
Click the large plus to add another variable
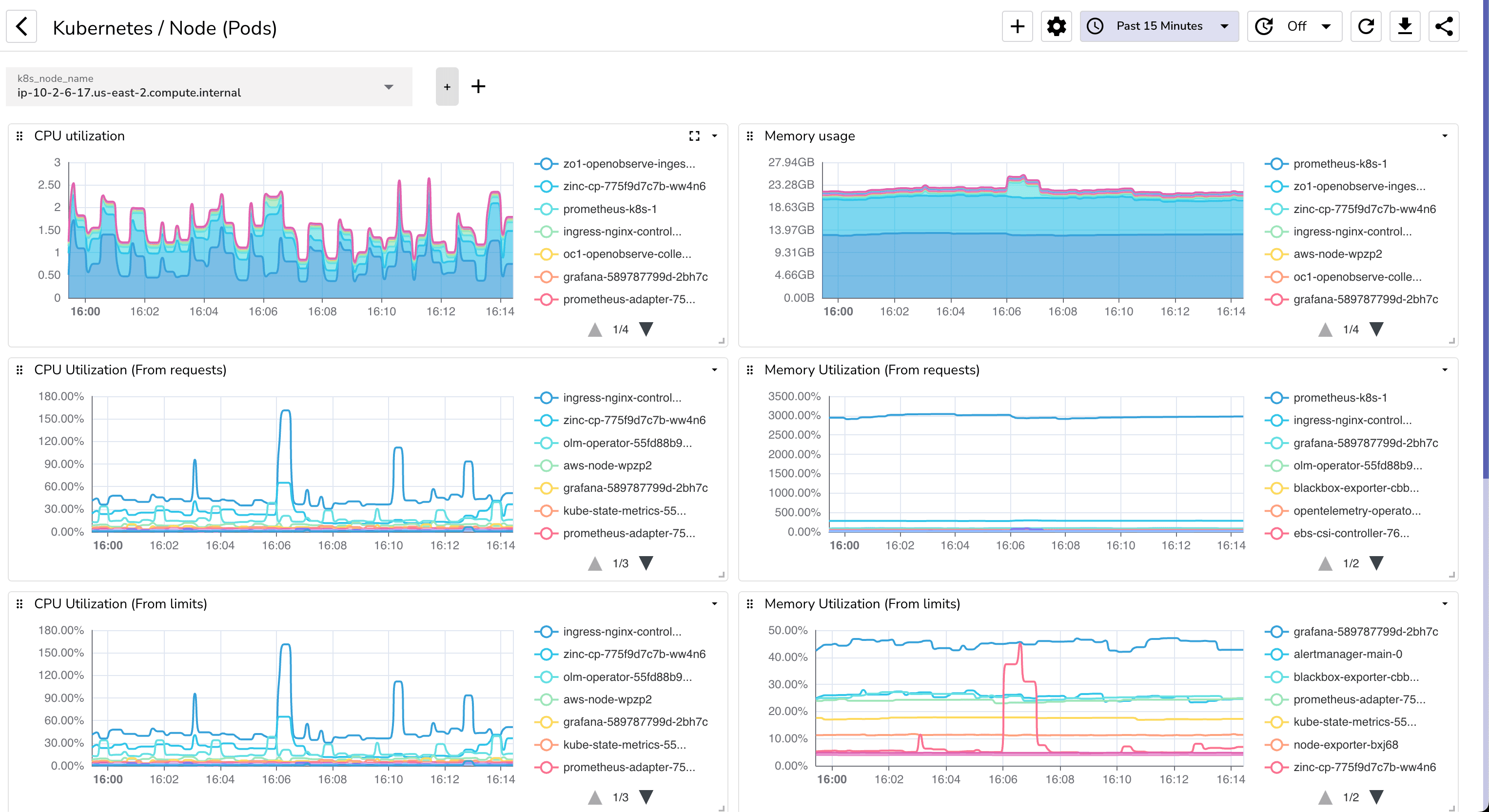(478, 87)
